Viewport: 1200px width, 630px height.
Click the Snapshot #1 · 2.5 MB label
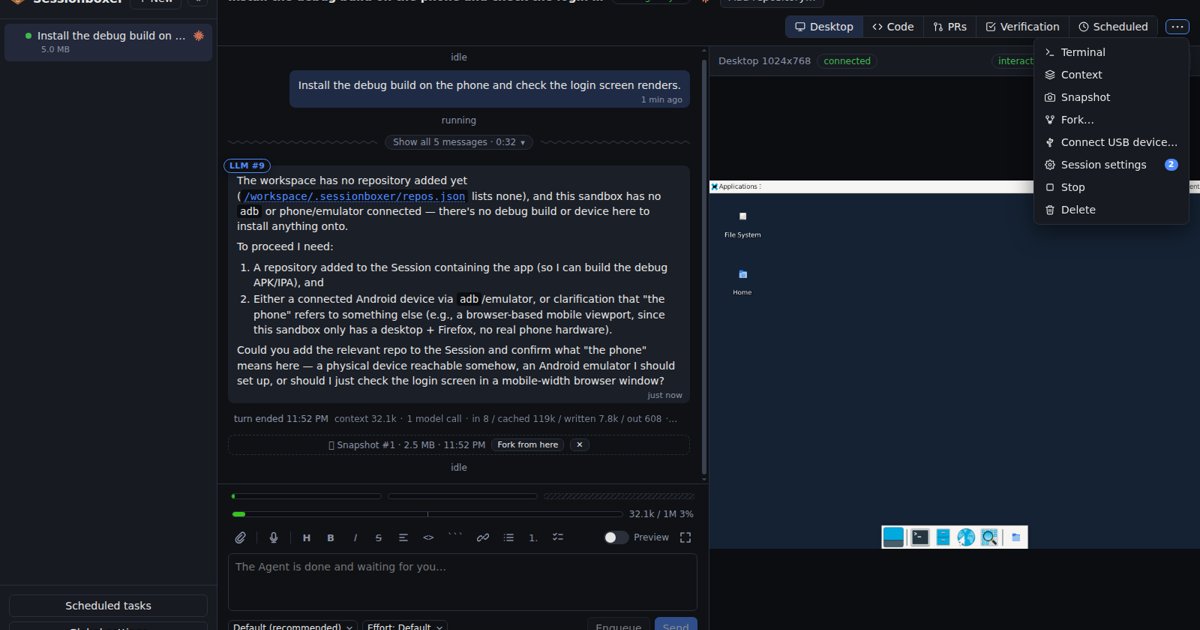(407, 445)
